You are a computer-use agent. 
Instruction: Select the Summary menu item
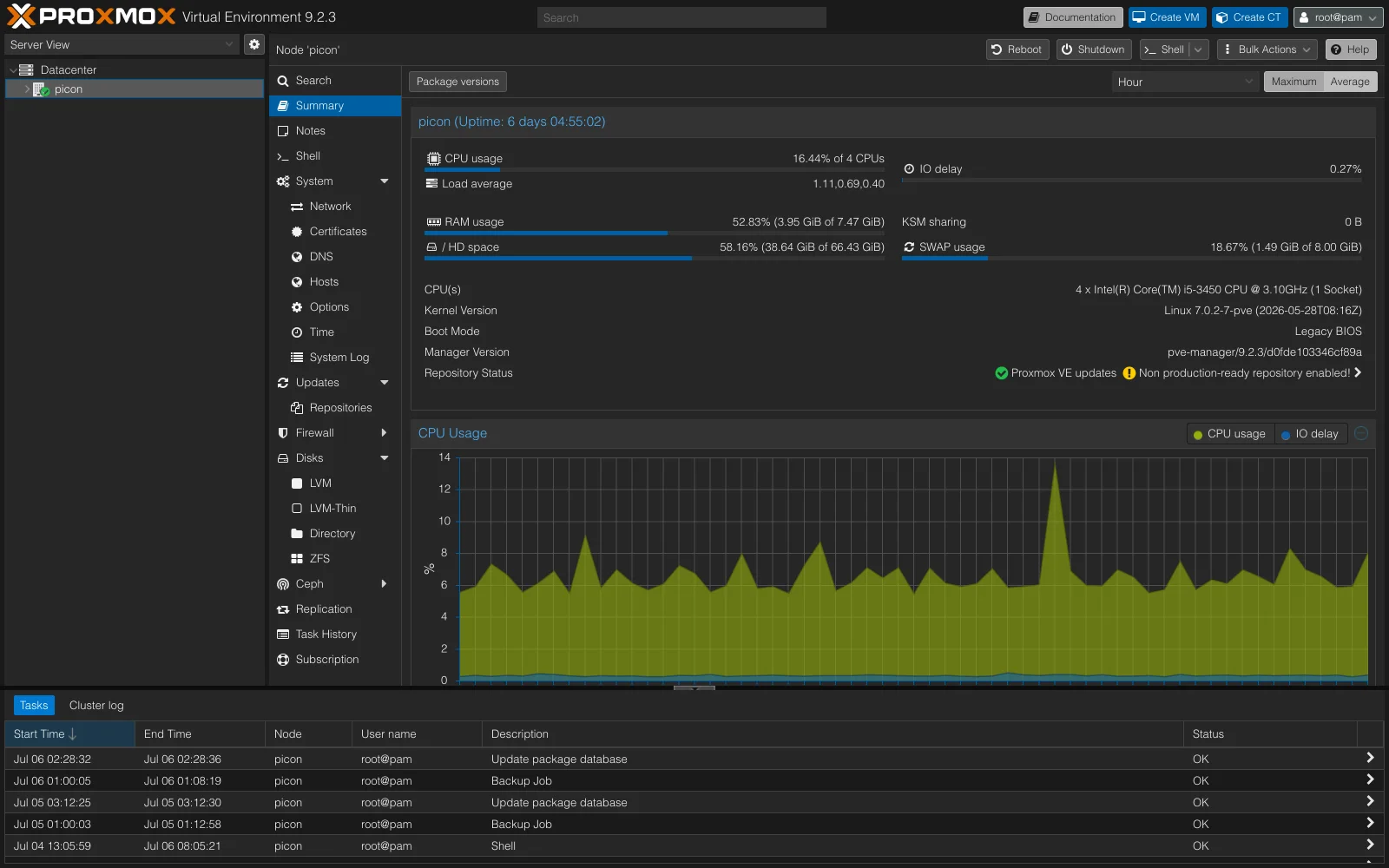335,106
